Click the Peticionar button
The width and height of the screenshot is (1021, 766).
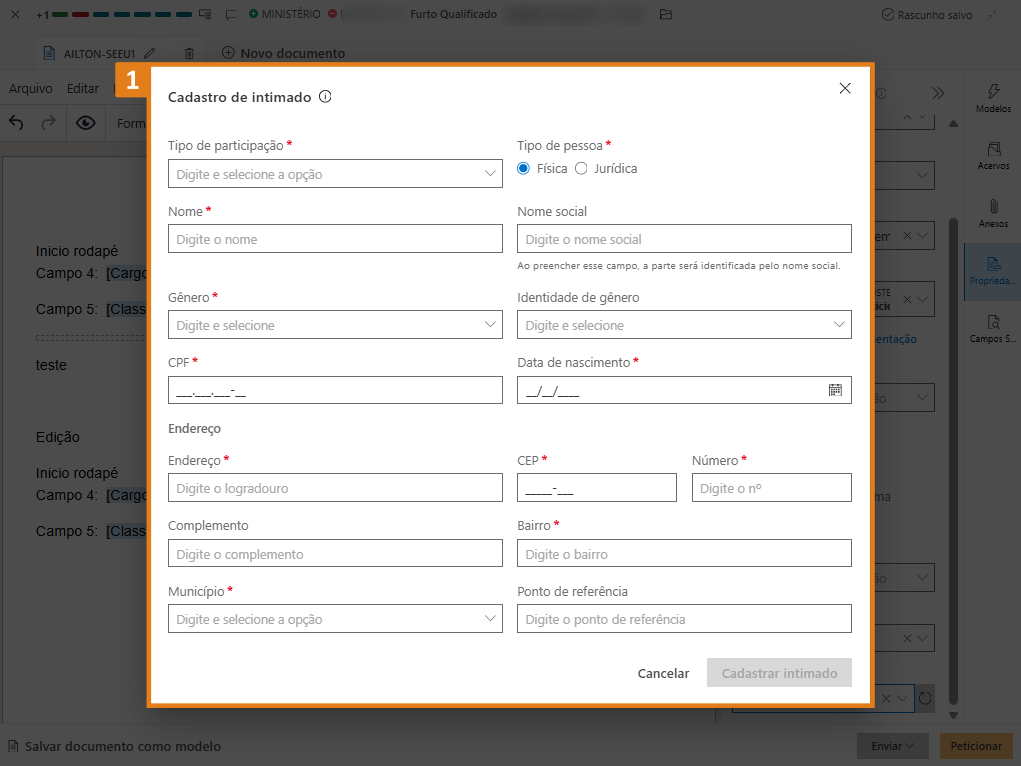coord(976,746)
